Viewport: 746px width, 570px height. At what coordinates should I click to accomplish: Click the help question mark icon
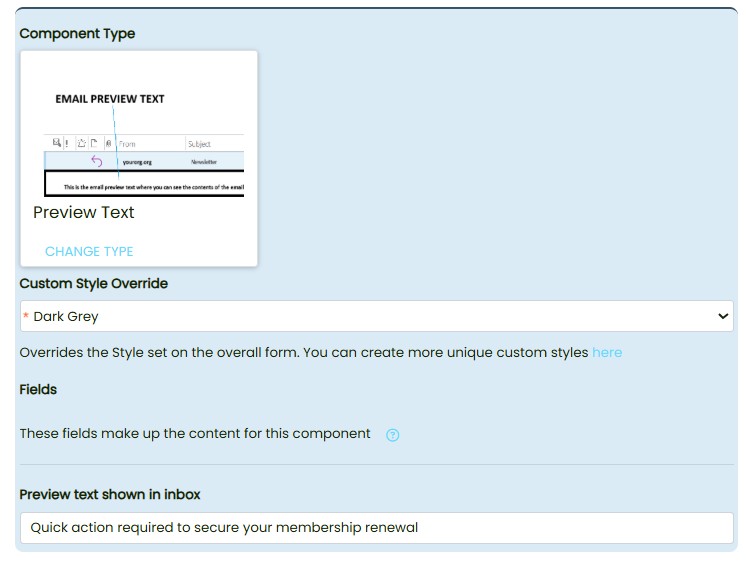[392, 435]
